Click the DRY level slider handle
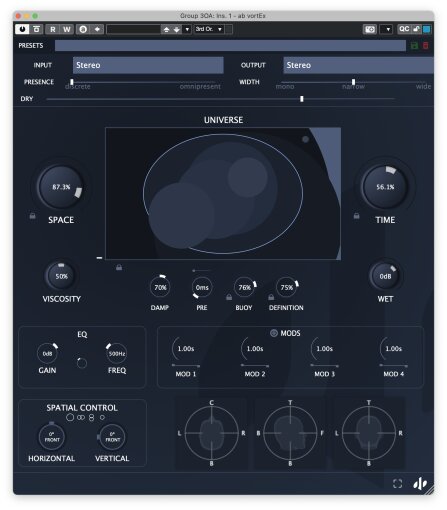The image size is (447, 510). (302, 99)
